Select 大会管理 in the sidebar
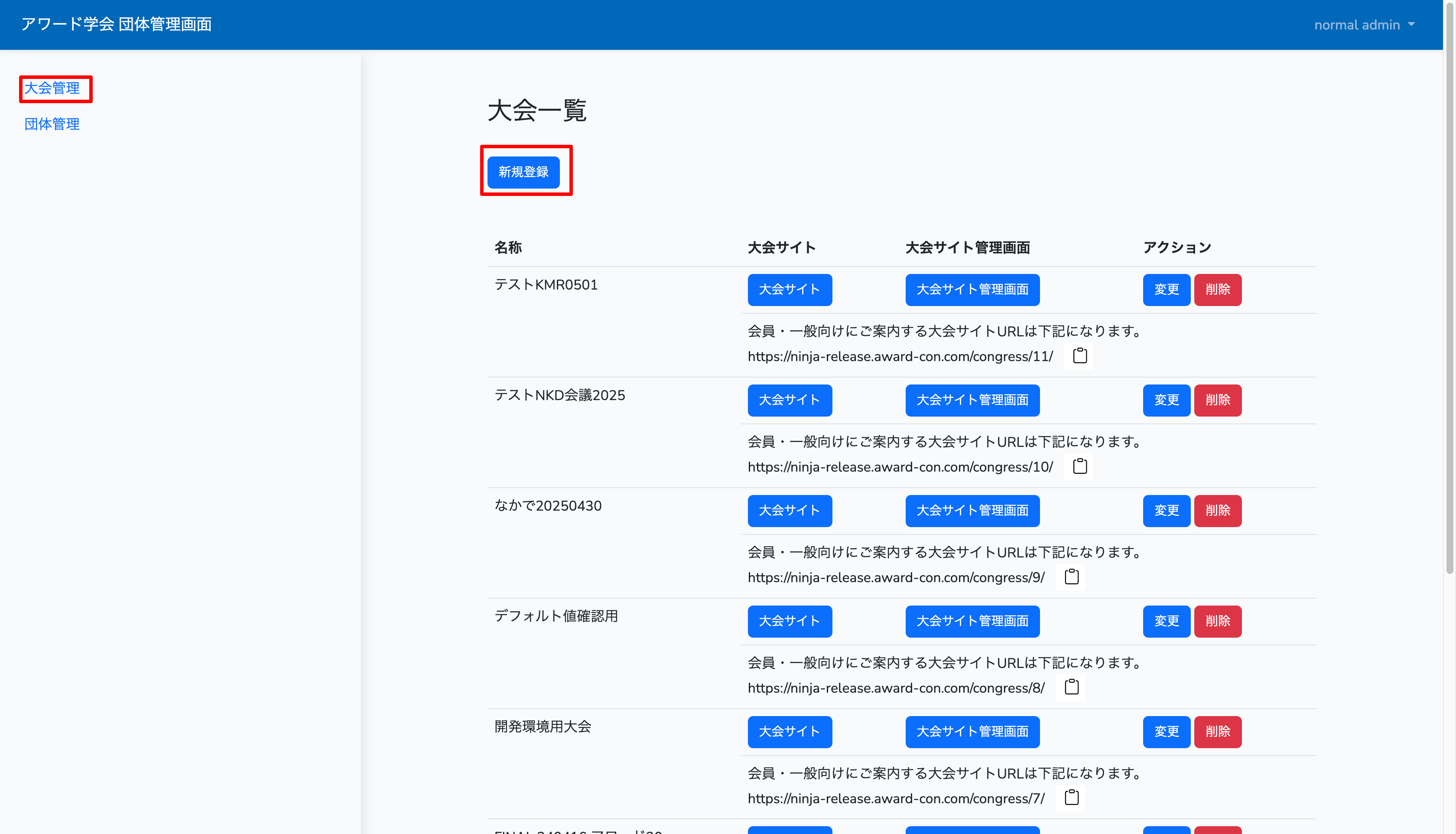 pos(52,88)
